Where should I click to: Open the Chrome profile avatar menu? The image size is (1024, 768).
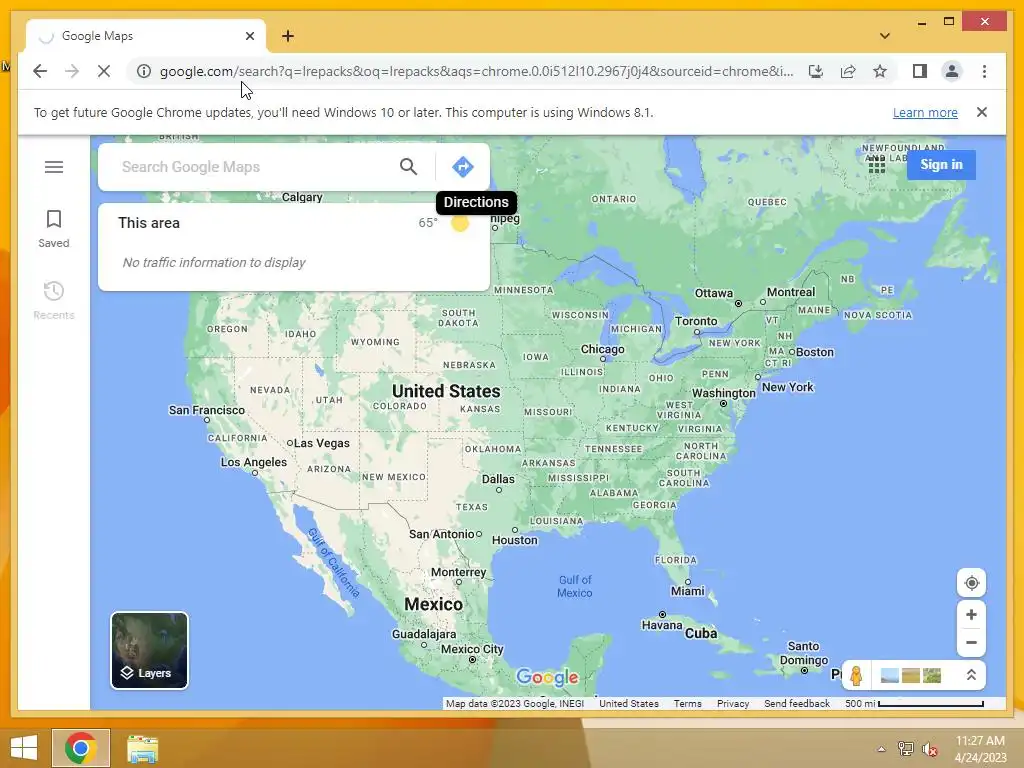tap(952, 71)
